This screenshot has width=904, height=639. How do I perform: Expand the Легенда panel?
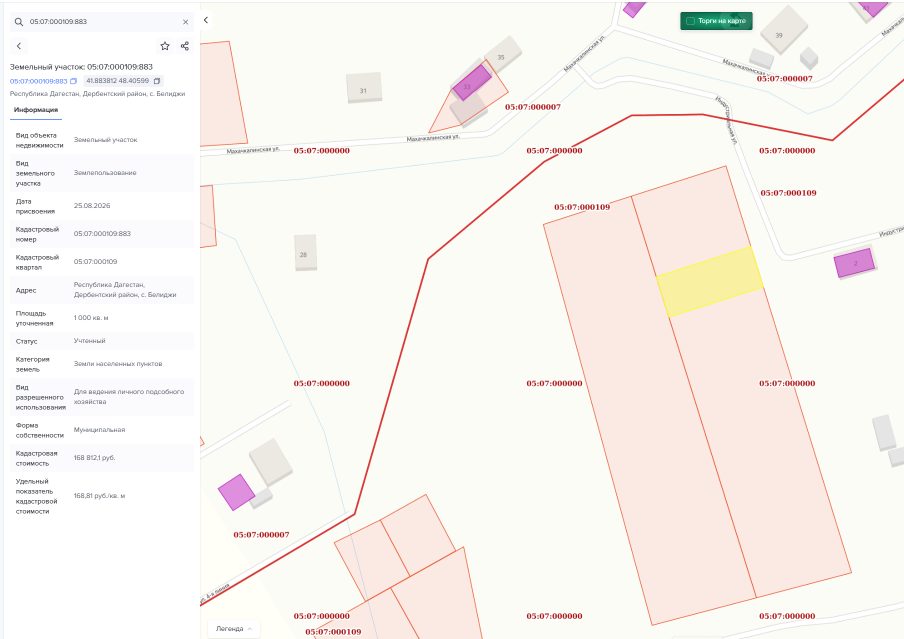click(x=233, y=629)
